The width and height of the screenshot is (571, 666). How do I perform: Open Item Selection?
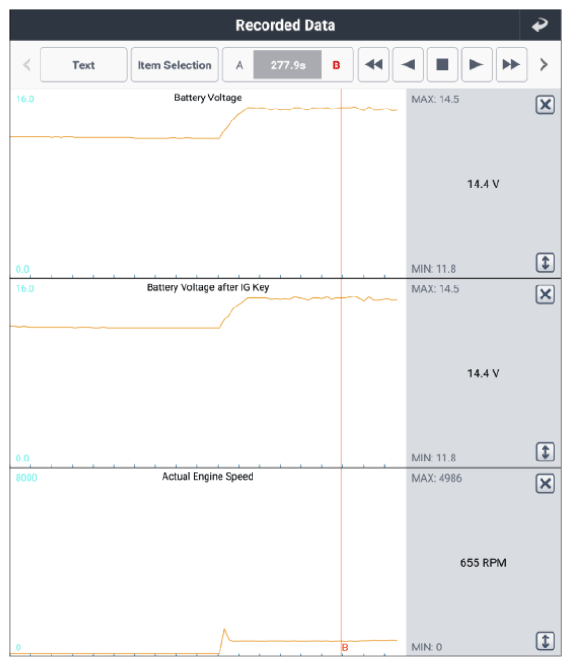[175, 65]
